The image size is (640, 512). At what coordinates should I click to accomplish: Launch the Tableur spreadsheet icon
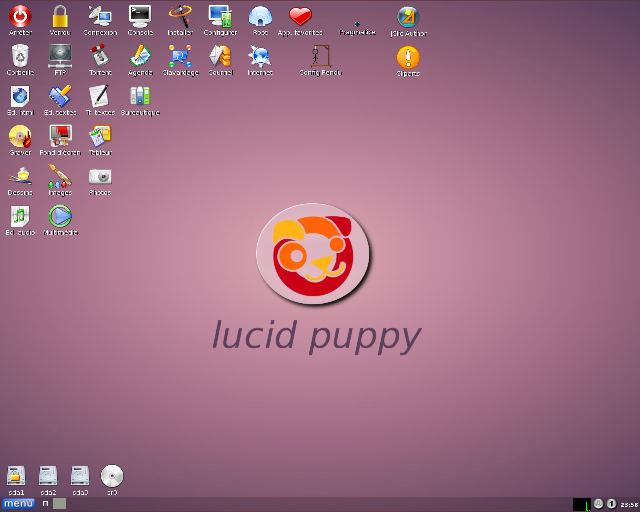100,136
